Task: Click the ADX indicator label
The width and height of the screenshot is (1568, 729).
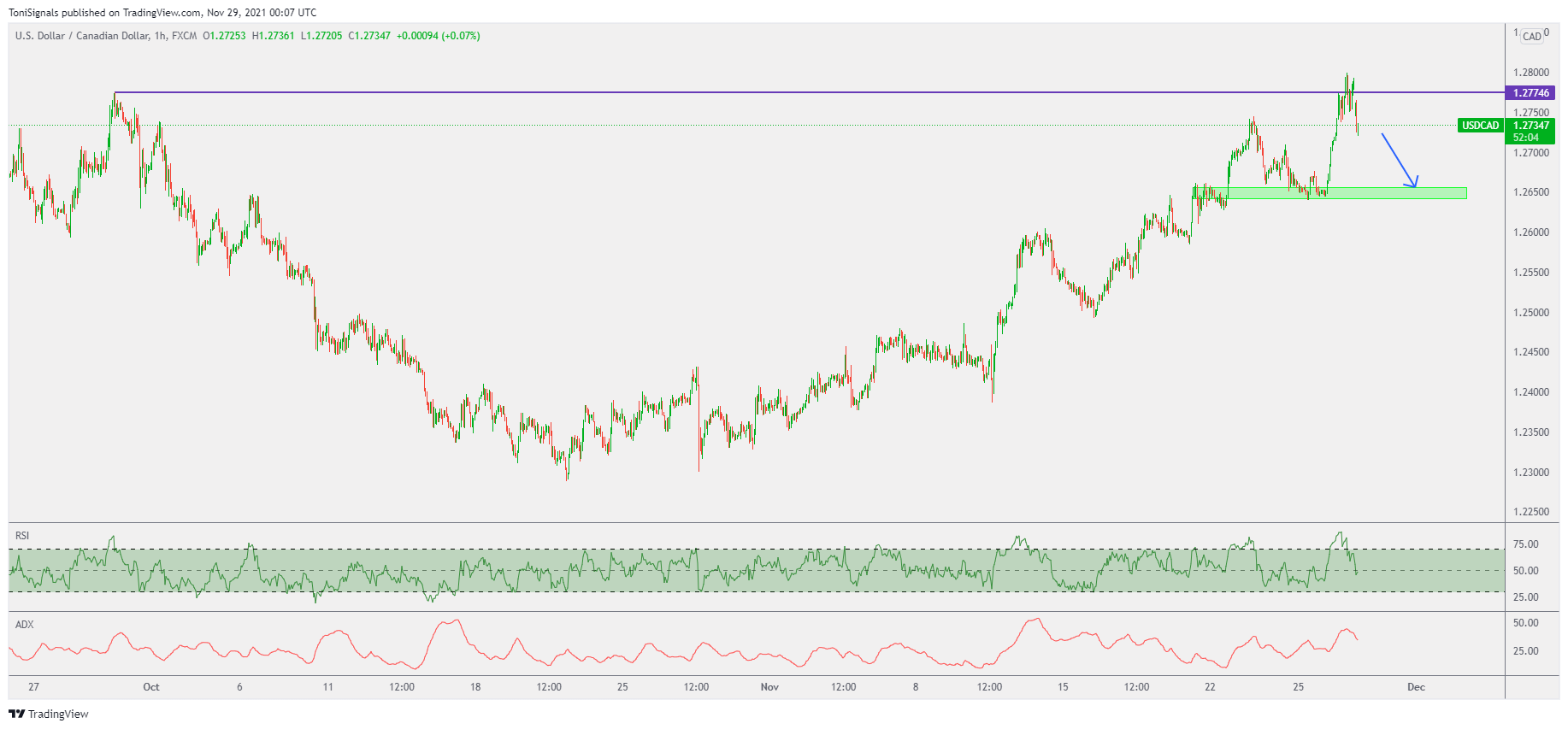Action: (24, 625)
